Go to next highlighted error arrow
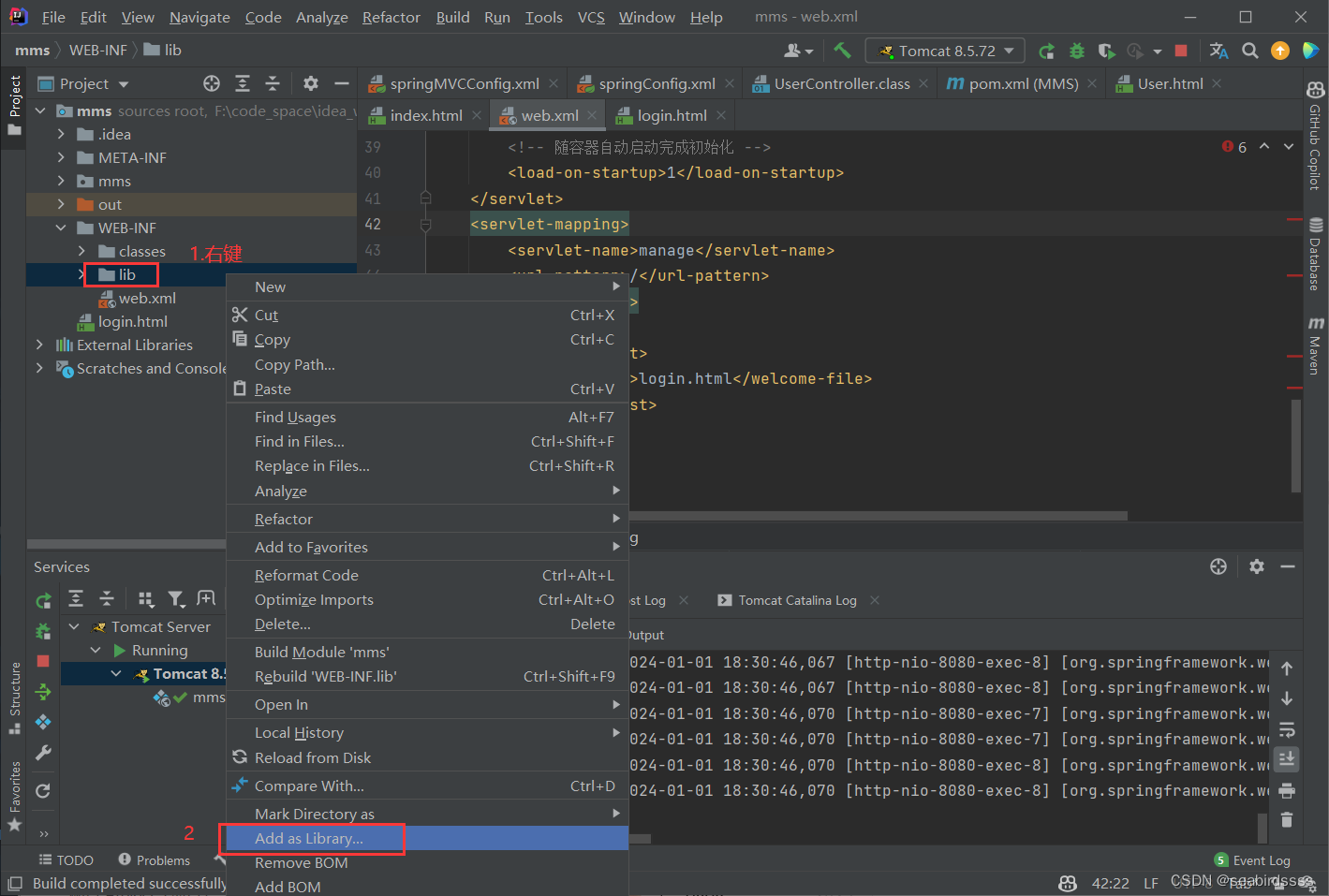This screenshot has height=896, width=1329. coord(1289,146)
